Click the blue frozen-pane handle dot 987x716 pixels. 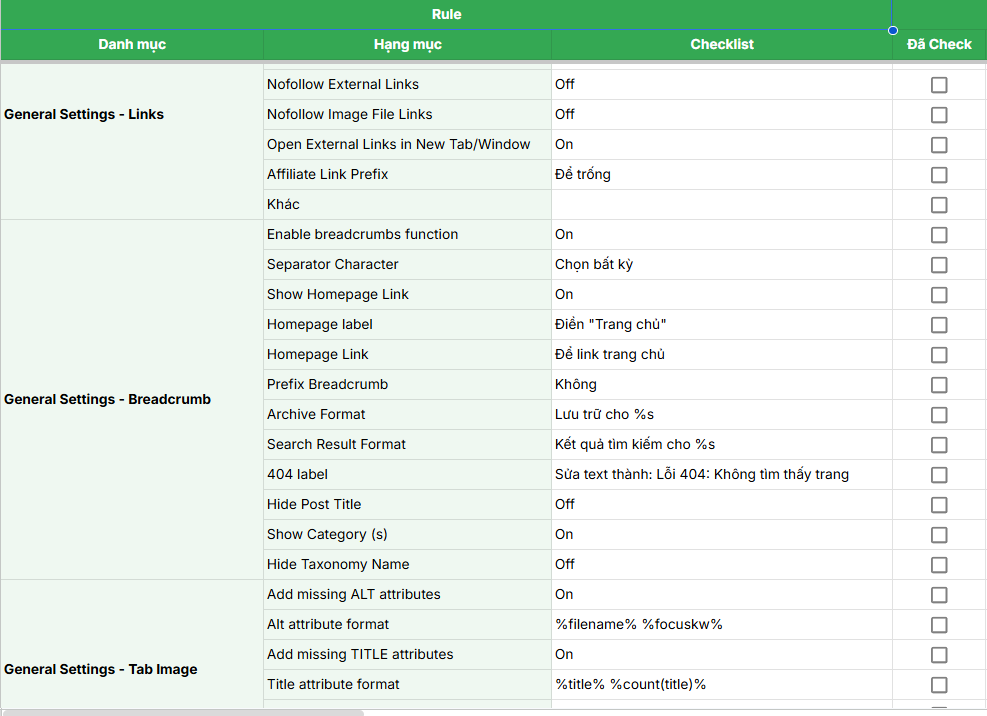[x=890, y=29]
